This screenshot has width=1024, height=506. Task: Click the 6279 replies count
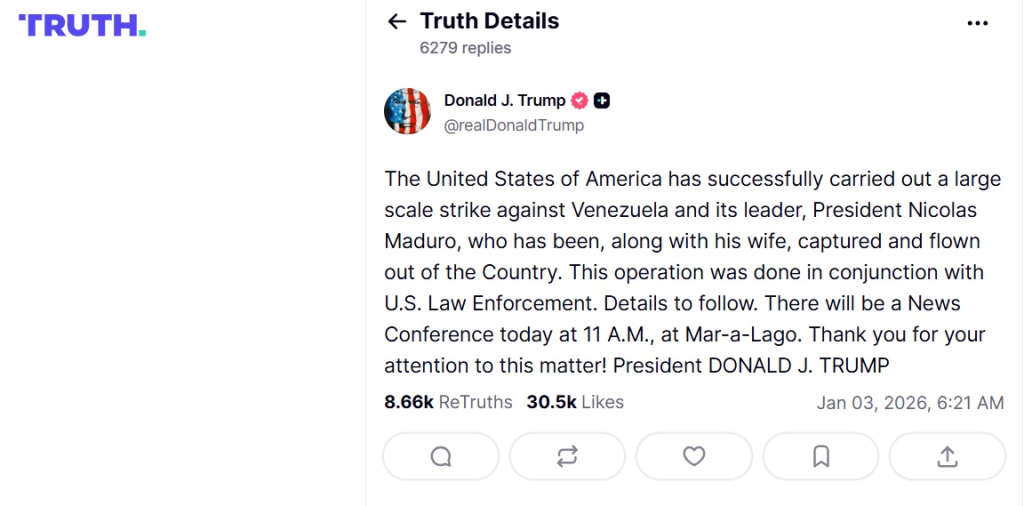(465, 48)
